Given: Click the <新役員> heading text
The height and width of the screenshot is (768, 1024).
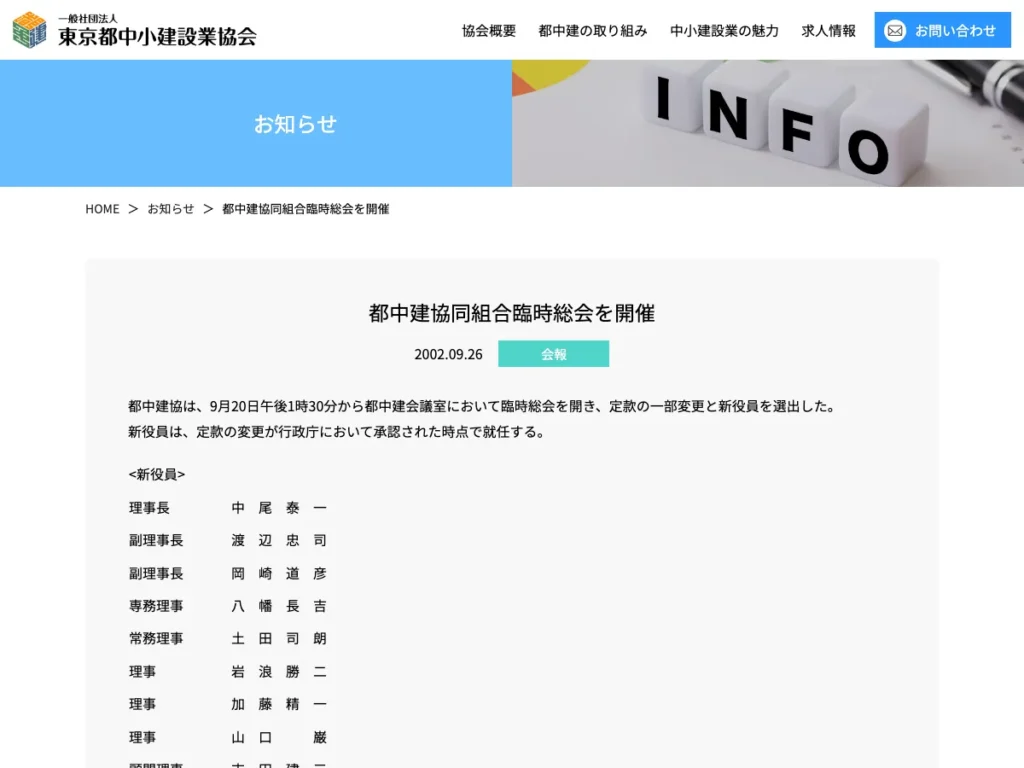Looking at the screenshot, I should 157,474.
